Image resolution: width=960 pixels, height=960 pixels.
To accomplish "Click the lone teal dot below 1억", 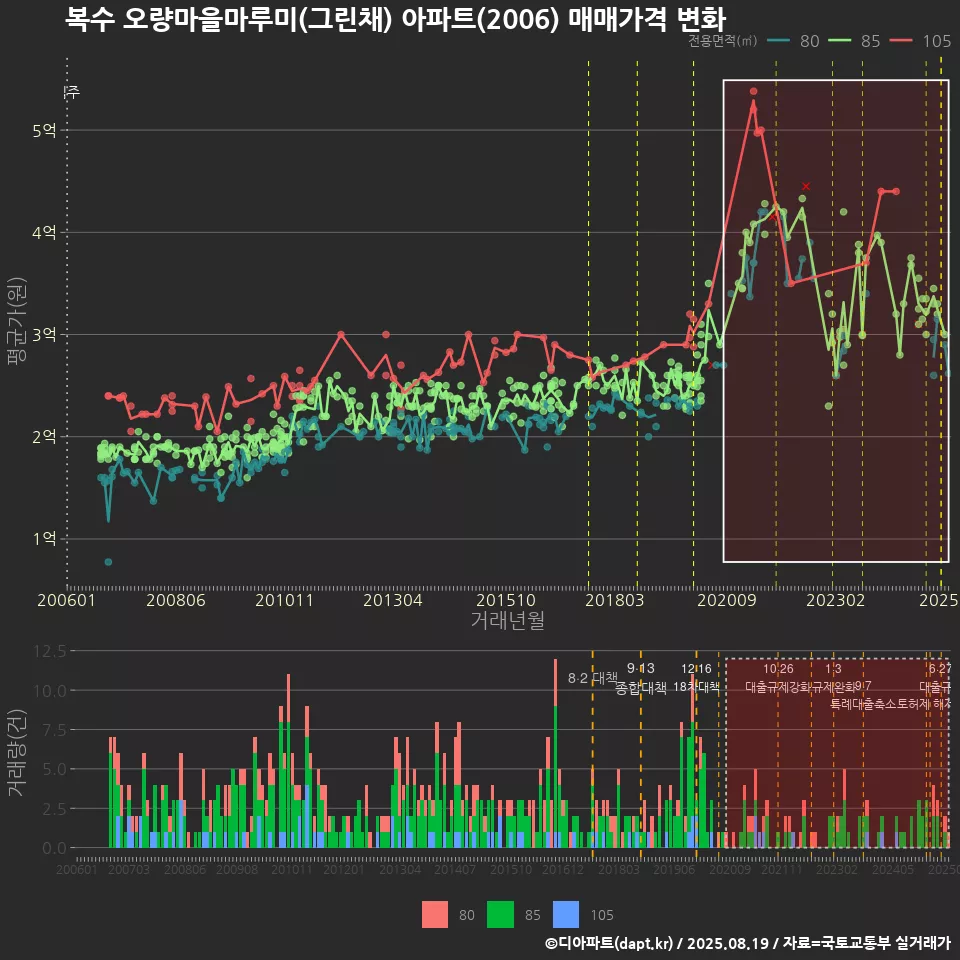I will (108, 562).
